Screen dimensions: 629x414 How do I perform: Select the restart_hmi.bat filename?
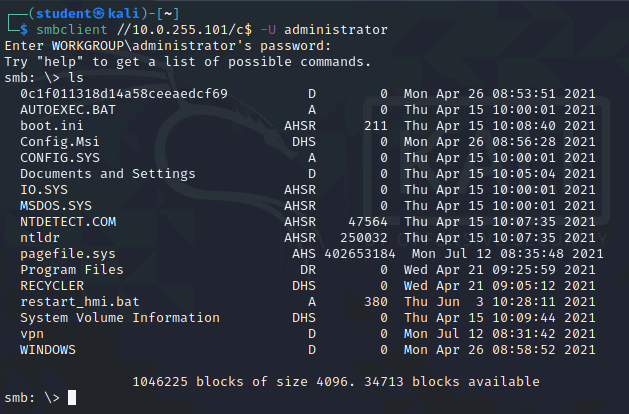pyautogui.click(x=80, y=302)
